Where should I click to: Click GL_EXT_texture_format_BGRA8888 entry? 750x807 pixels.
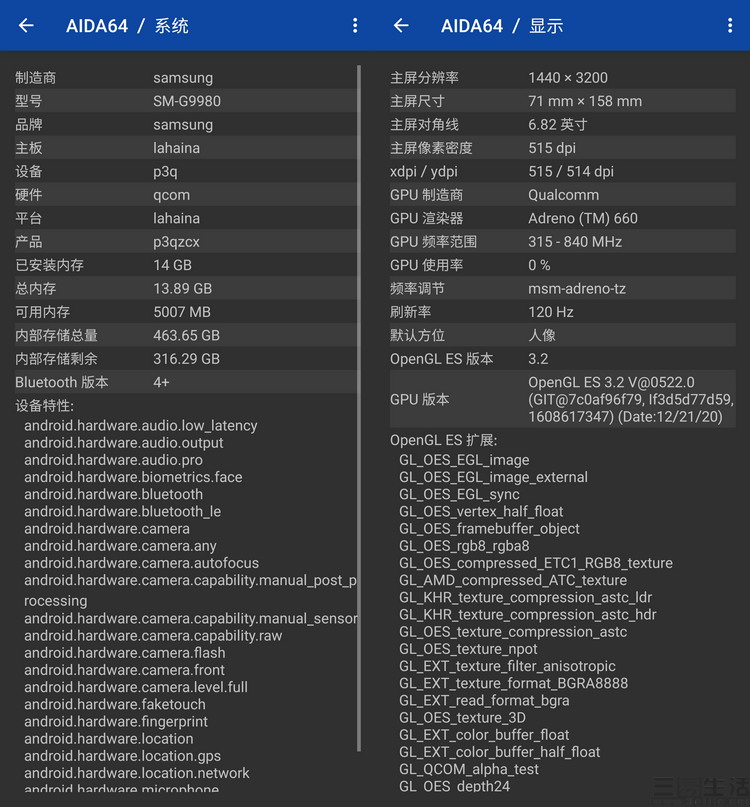(513, 683)
